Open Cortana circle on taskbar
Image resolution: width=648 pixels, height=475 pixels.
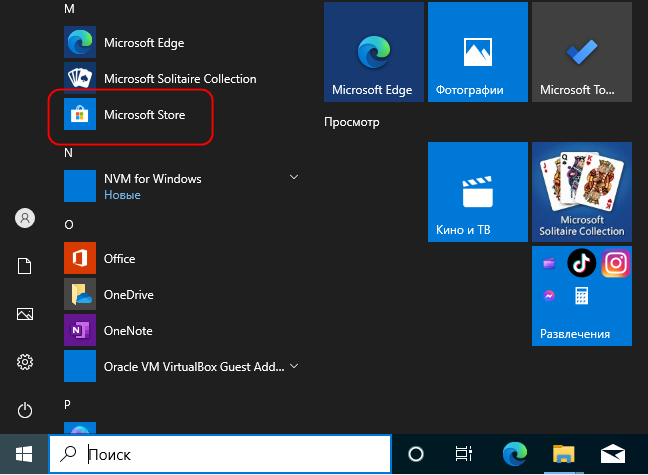416,454
